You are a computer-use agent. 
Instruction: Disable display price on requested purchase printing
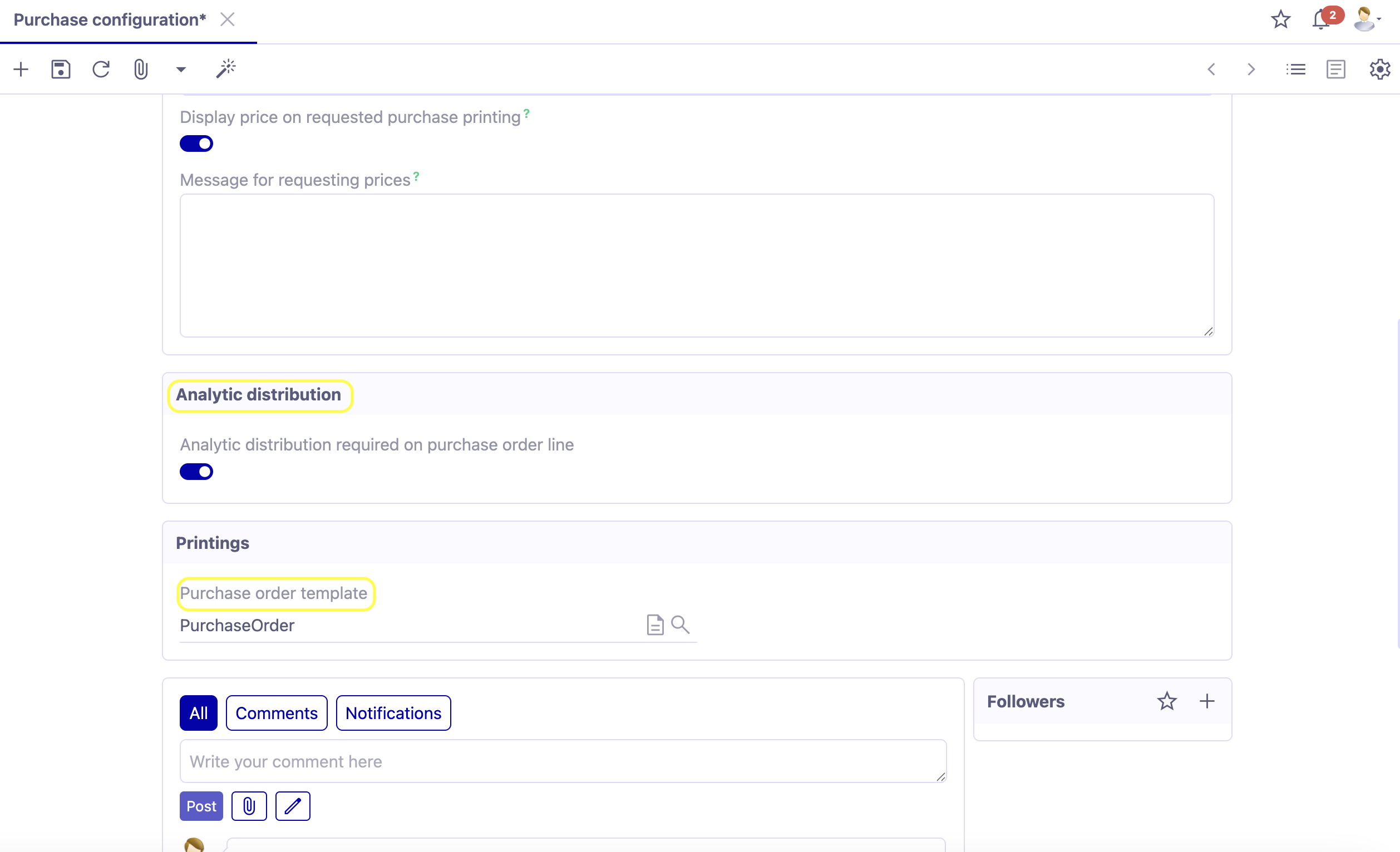(x=196, y=143)
